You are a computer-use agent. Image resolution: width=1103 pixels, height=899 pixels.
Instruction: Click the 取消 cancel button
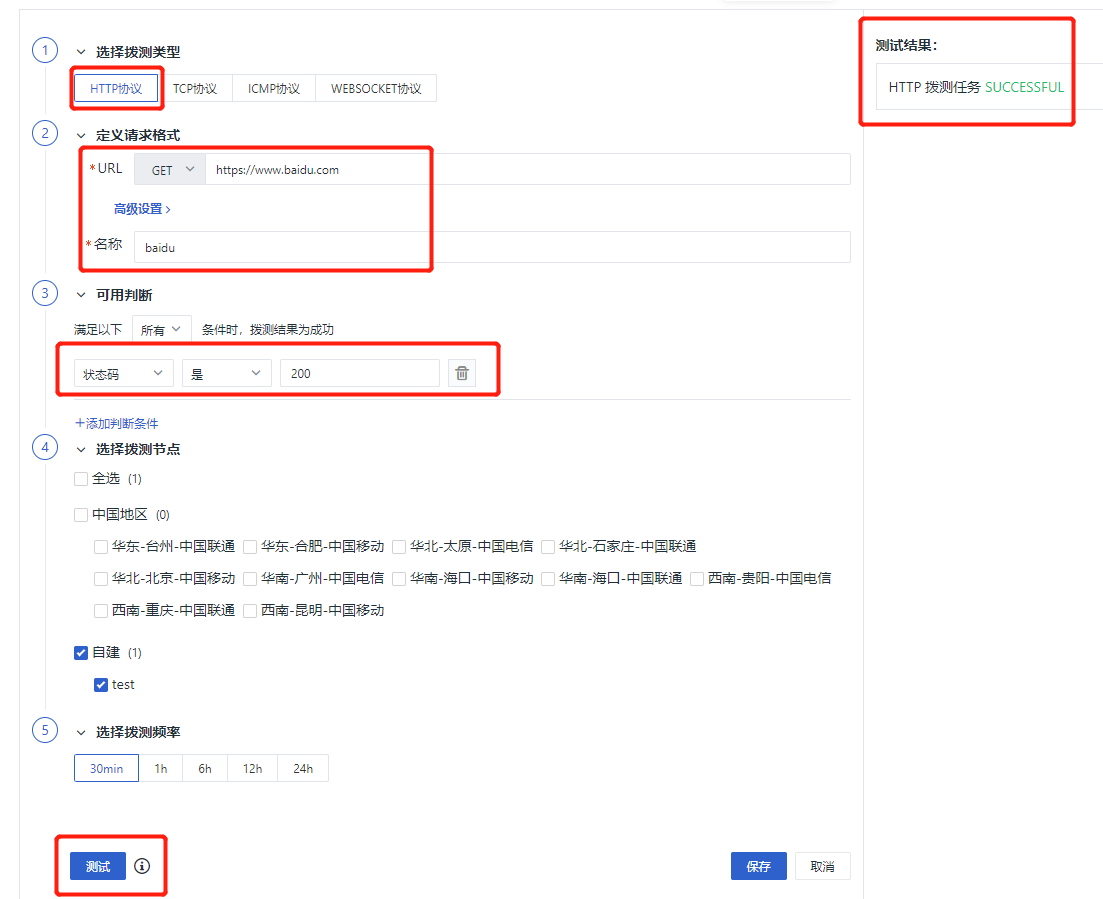(822, 866)
